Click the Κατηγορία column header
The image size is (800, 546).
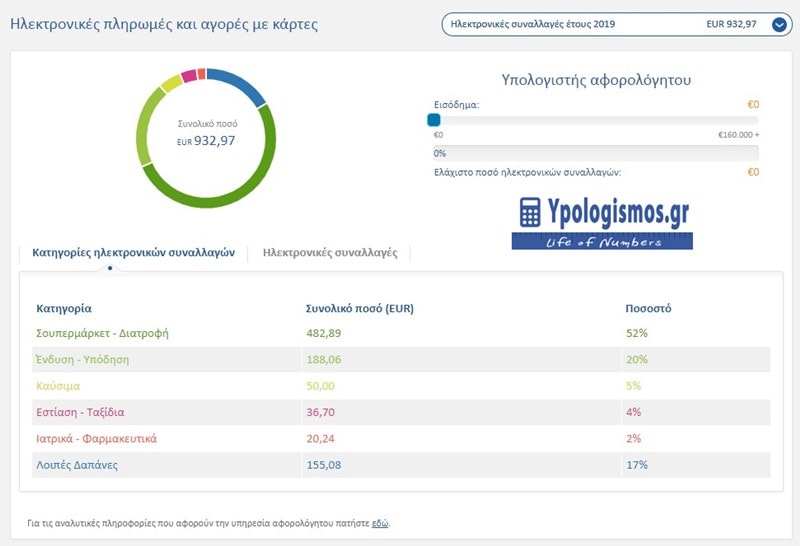click(x=64, y=309)
